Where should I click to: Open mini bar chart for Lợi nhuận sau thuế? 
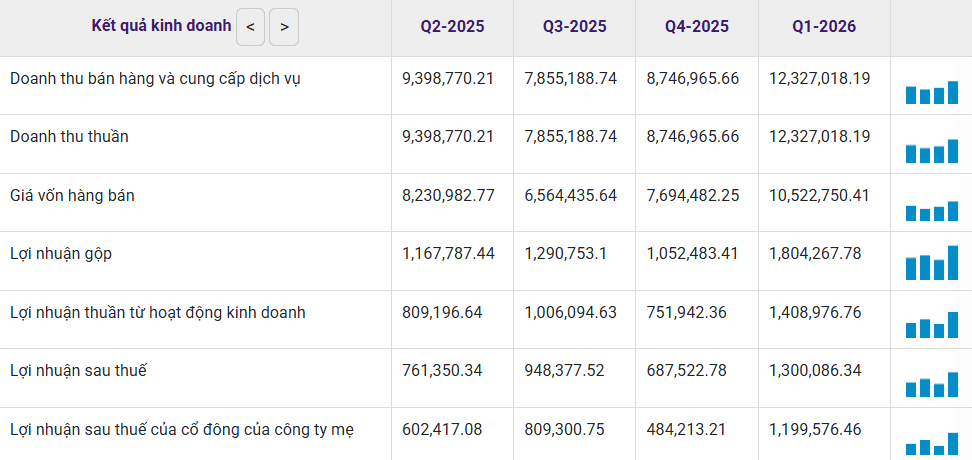[x=932, y=384]
